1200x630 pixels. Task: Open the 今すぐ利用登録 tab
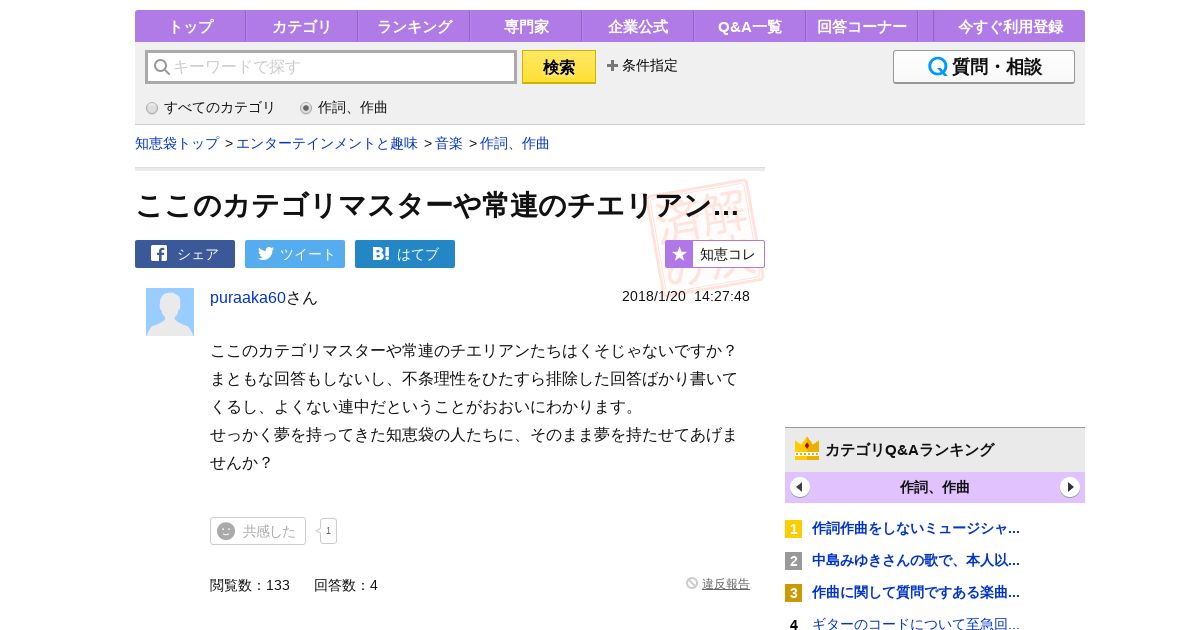1010,26
